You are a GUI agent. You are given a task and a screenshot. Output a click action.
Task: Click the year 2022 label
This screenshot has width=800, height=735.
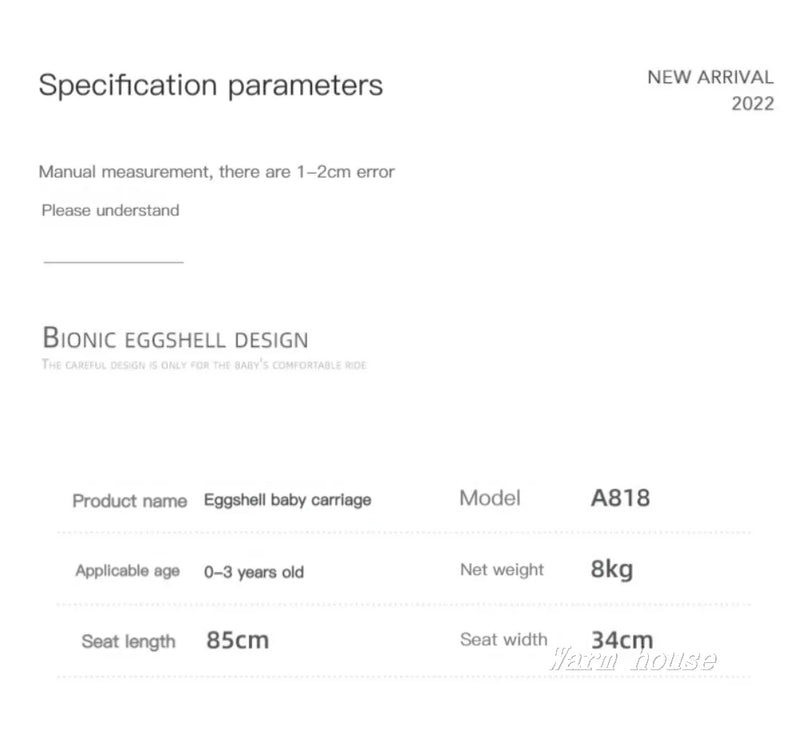point(752,104)
